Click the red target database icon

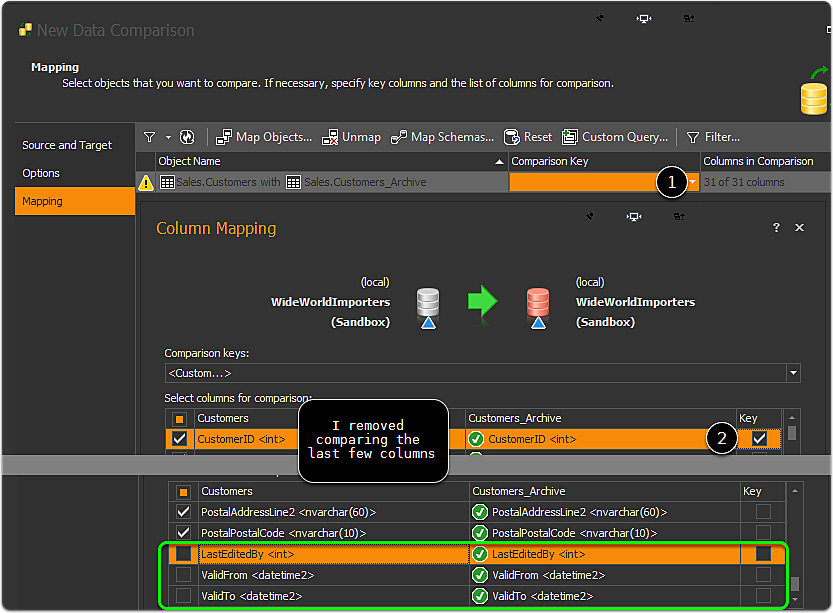(x=538, y=308)
